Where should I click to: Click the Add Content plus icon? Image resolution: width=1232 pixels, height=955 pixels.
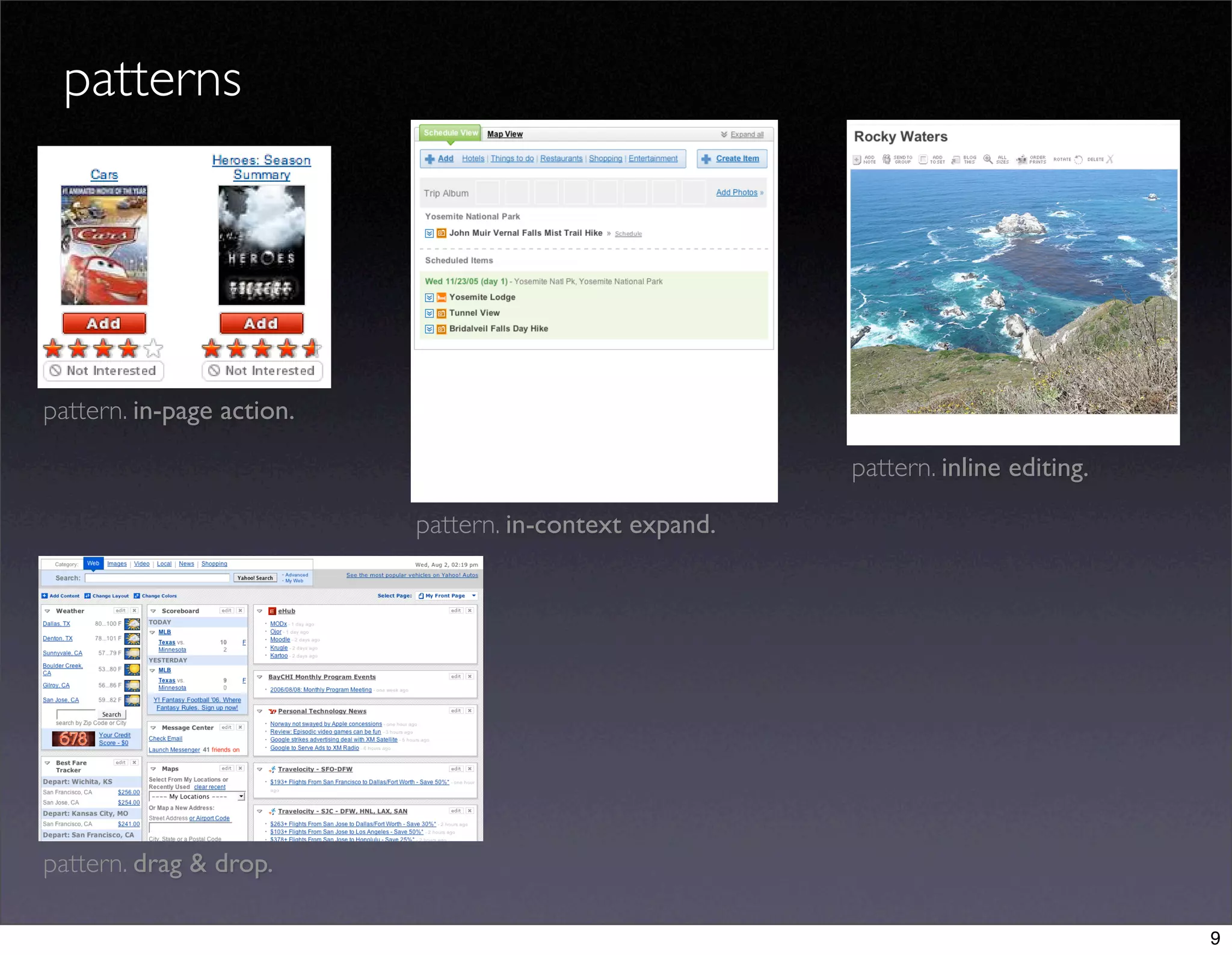45,596
